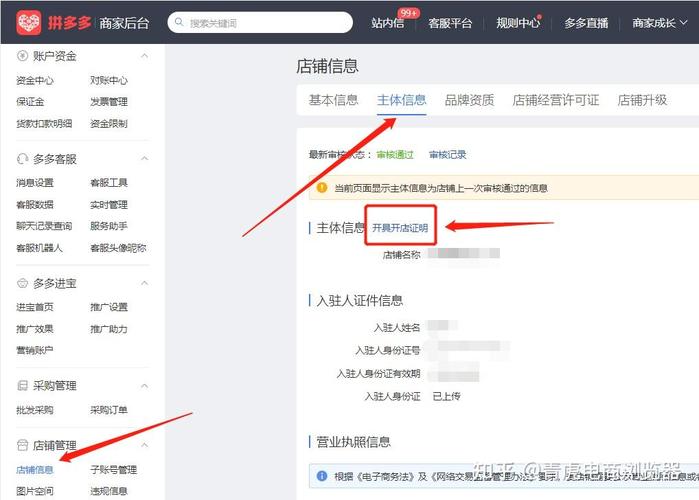Open 店铺信息 in the sidebar
This screenshot has width=699, height=500.
tap(35, 469)
